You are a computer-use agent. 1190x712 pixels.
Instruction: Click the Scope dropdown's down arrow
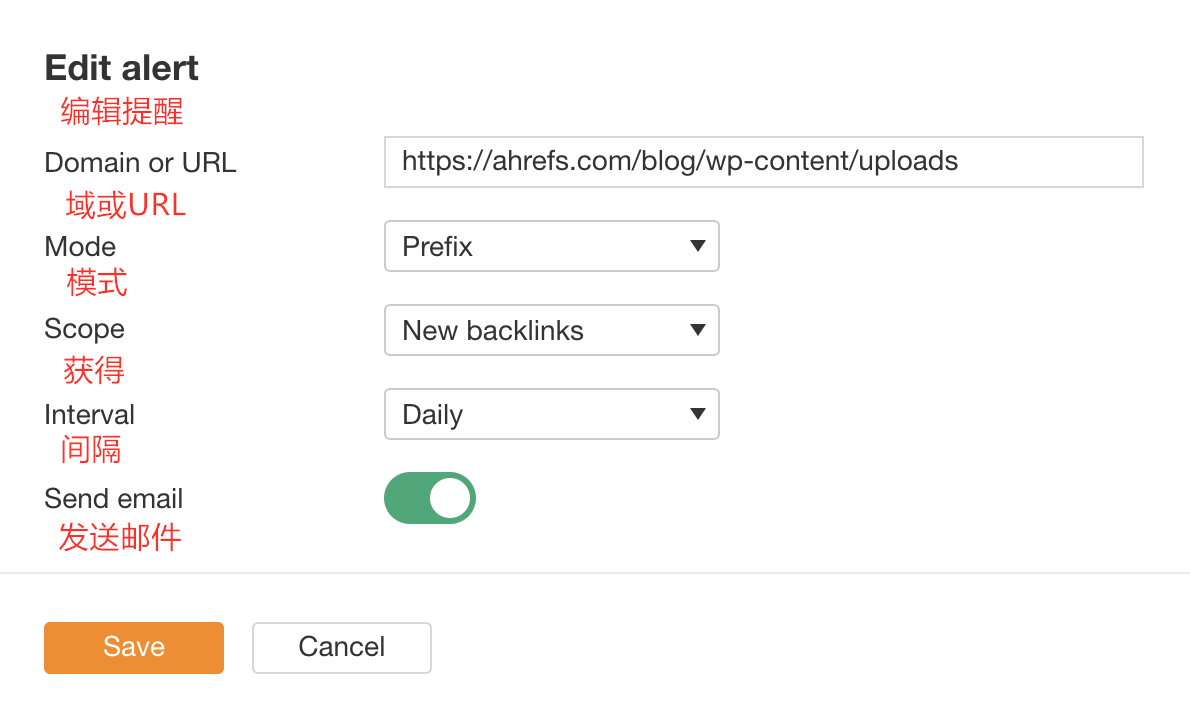[698, 330]
